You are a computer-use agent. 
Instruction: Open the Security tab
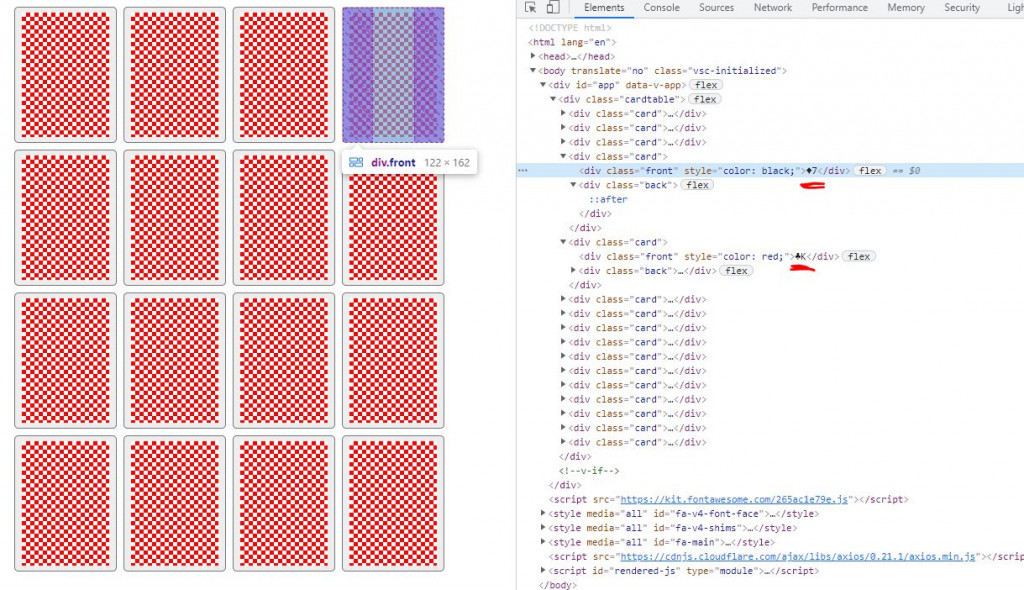(962, 8)
